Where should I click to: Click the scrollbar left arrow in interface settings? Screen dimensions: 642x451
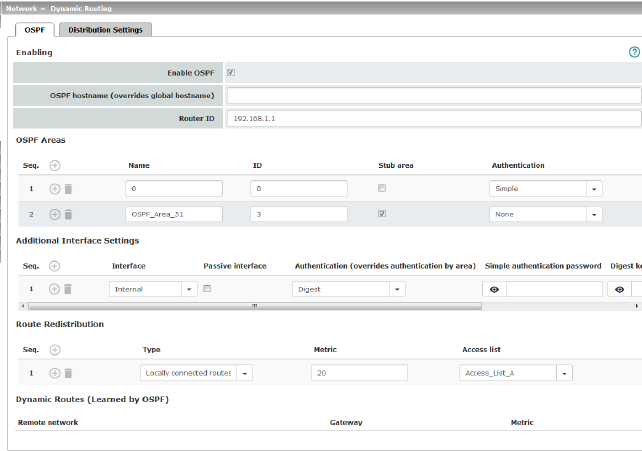[x=23, y=306]
